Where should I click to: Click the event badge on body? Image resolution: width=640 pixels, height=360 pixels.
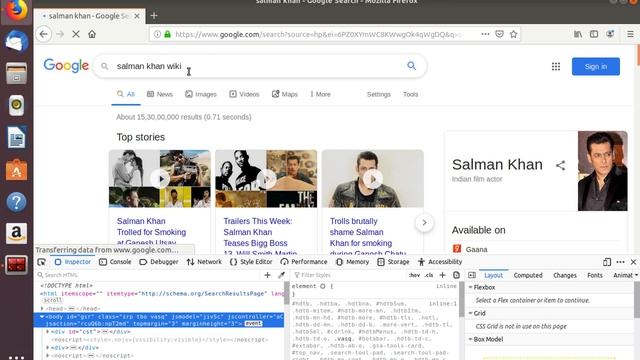[x=253, y=324]
